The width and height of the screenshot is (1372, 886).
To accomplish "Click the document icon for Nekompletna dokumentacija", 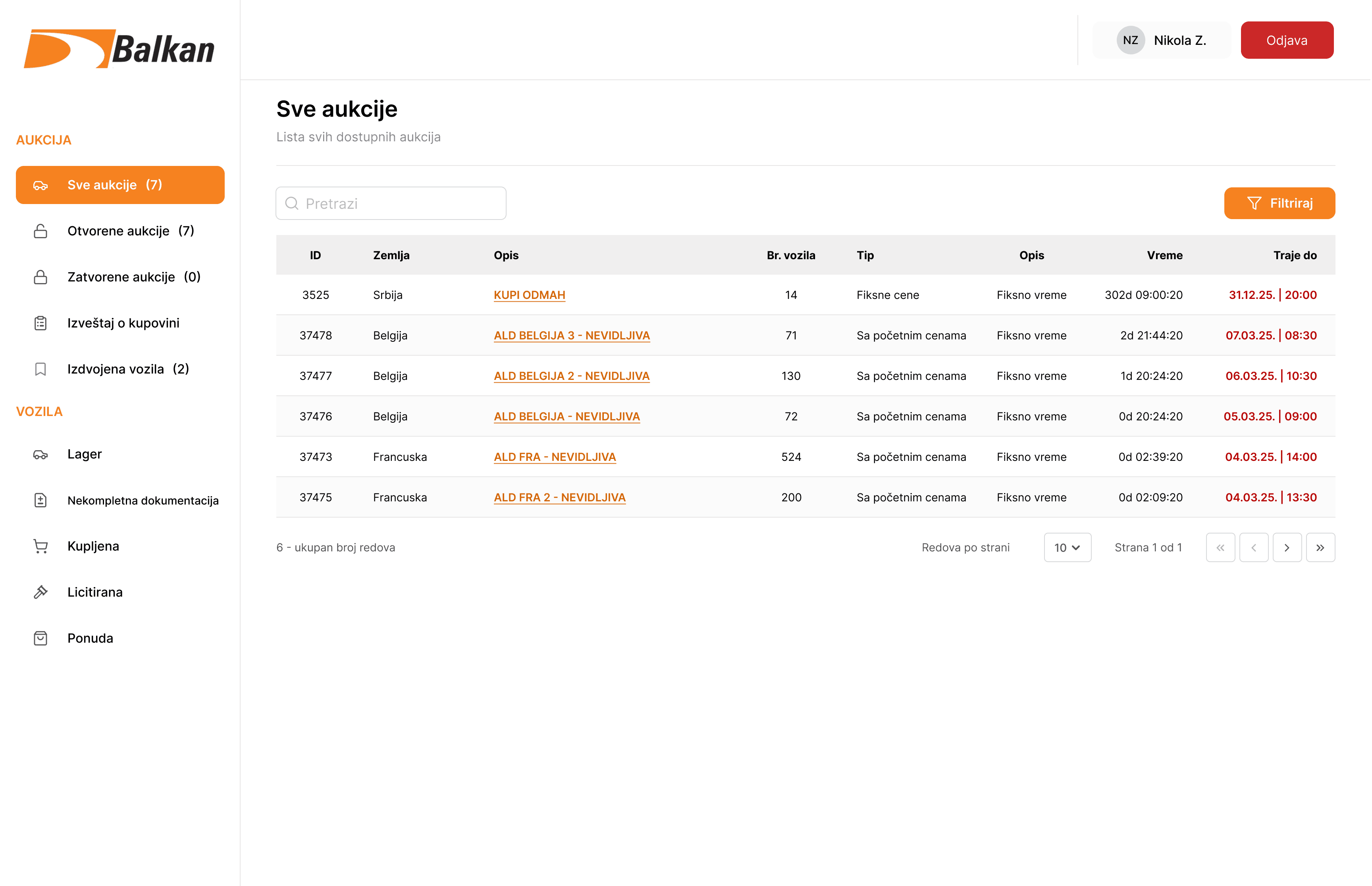I will click(40, 501).
